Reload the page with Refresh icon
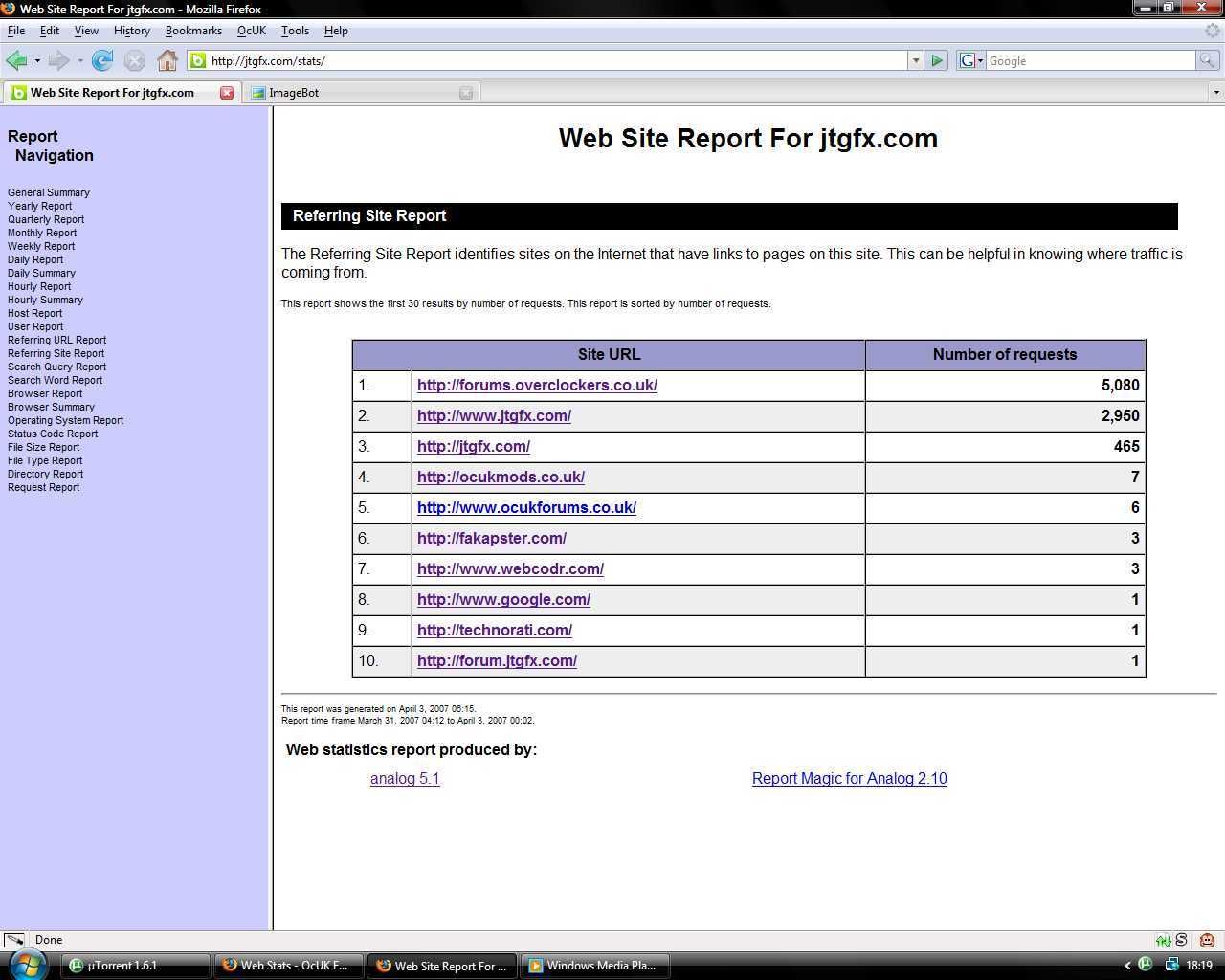This screenshot has height=980, width=1225. pos(102,60)
